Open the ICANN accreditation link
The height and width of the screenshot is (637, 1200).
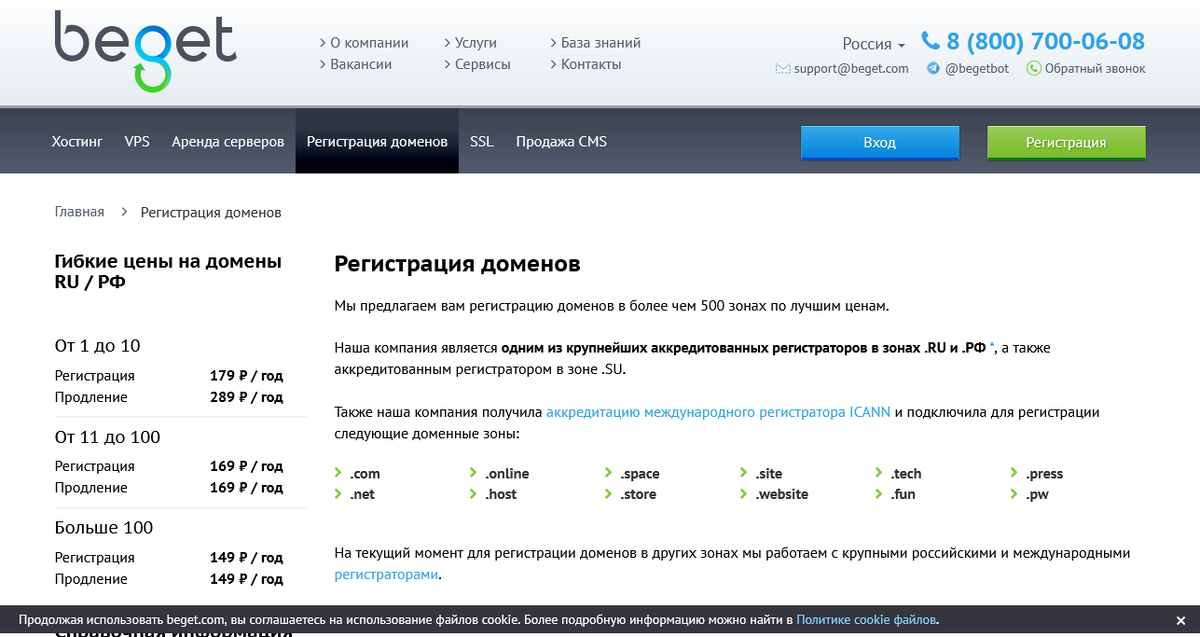pyautogui.click(x=718, y=411)
